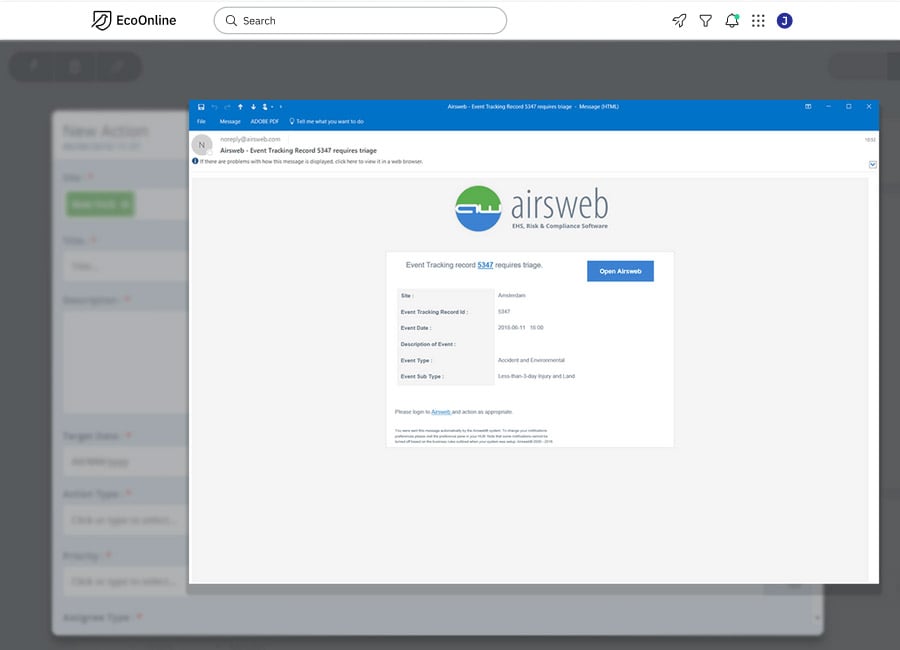Click the Search input field
Image resolution: width=900 pixels, height=650 pixels.
coord(360,21)
